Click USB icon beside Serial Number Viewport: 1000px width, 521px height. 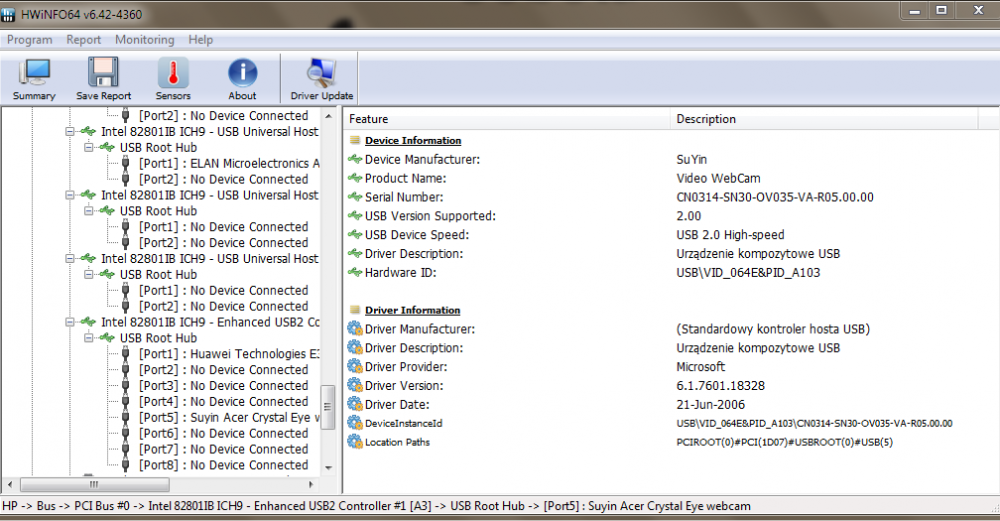pos(355,197)
